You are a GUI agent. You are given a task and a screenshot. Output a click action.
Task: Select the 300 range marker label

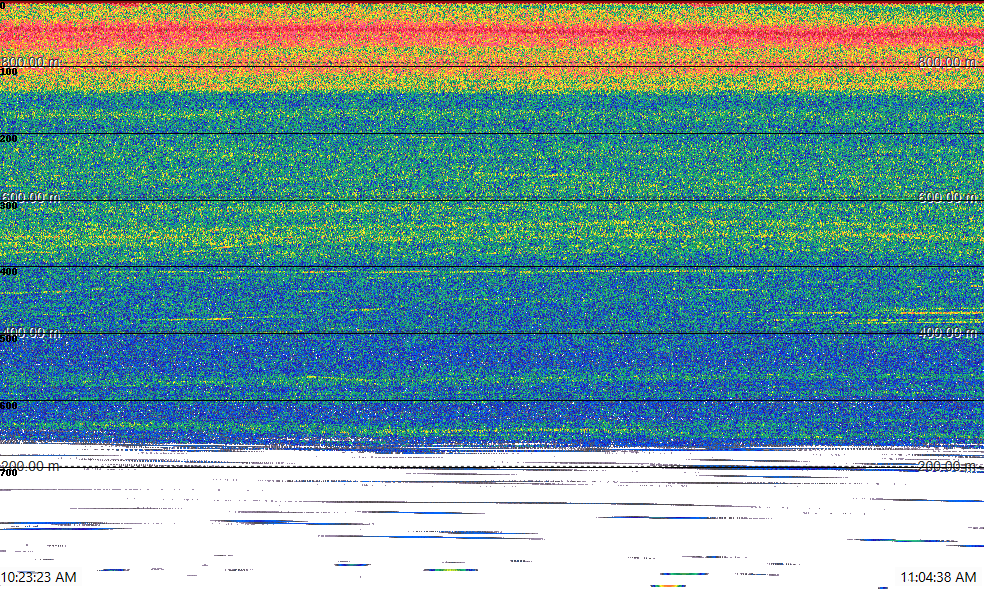[x=9, y=206]
